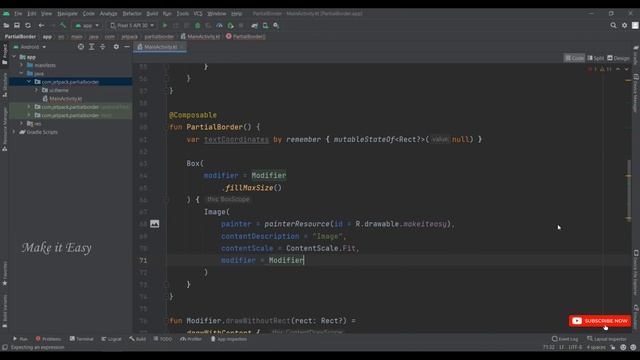Click PartialBorder() breadcrumb in navigation bar

246,36
